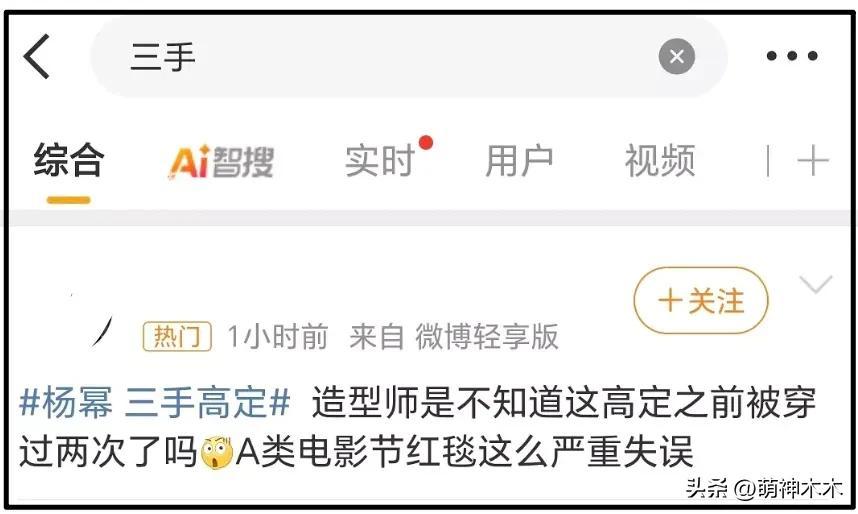The height and width of the screenshot is (514, 858).
Task: Open the 视频 tab
Action: click(x=659, y=161)
